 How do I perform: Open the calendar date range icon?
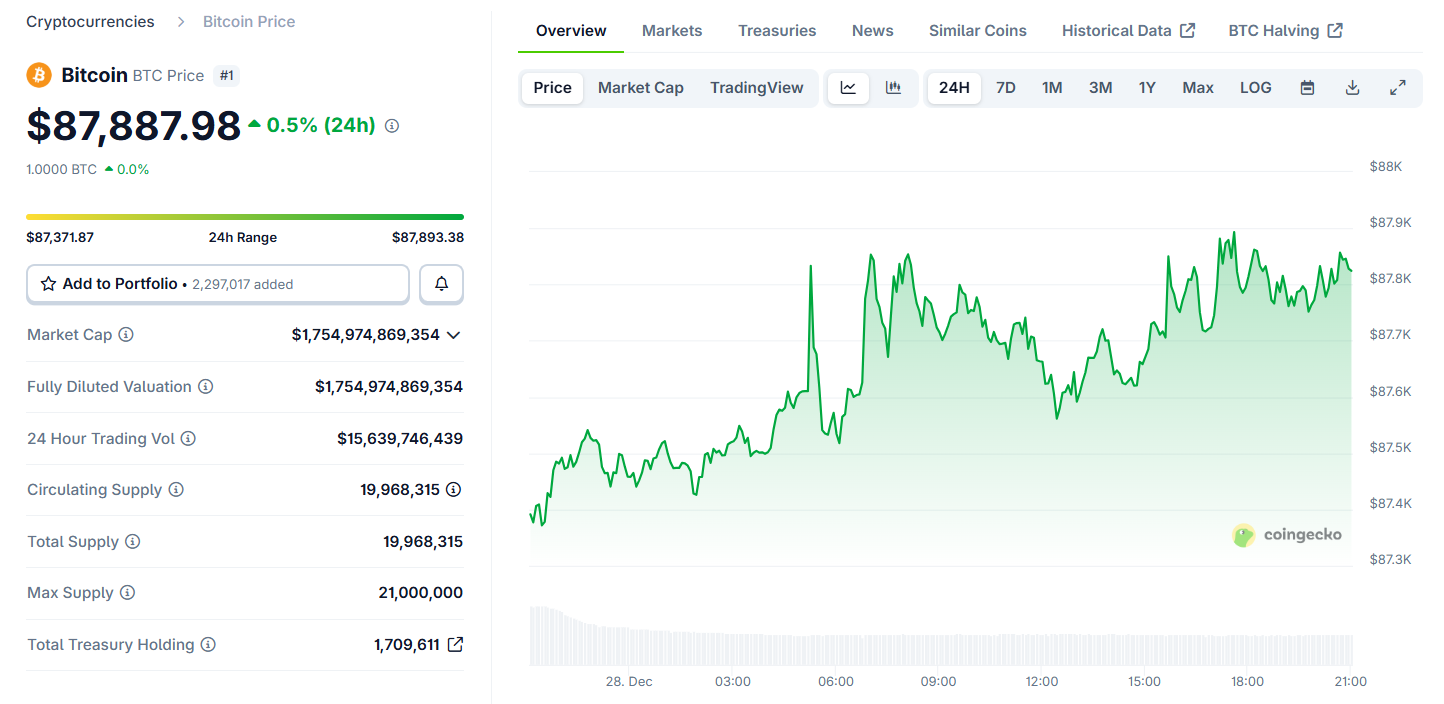pos(1307,88)
